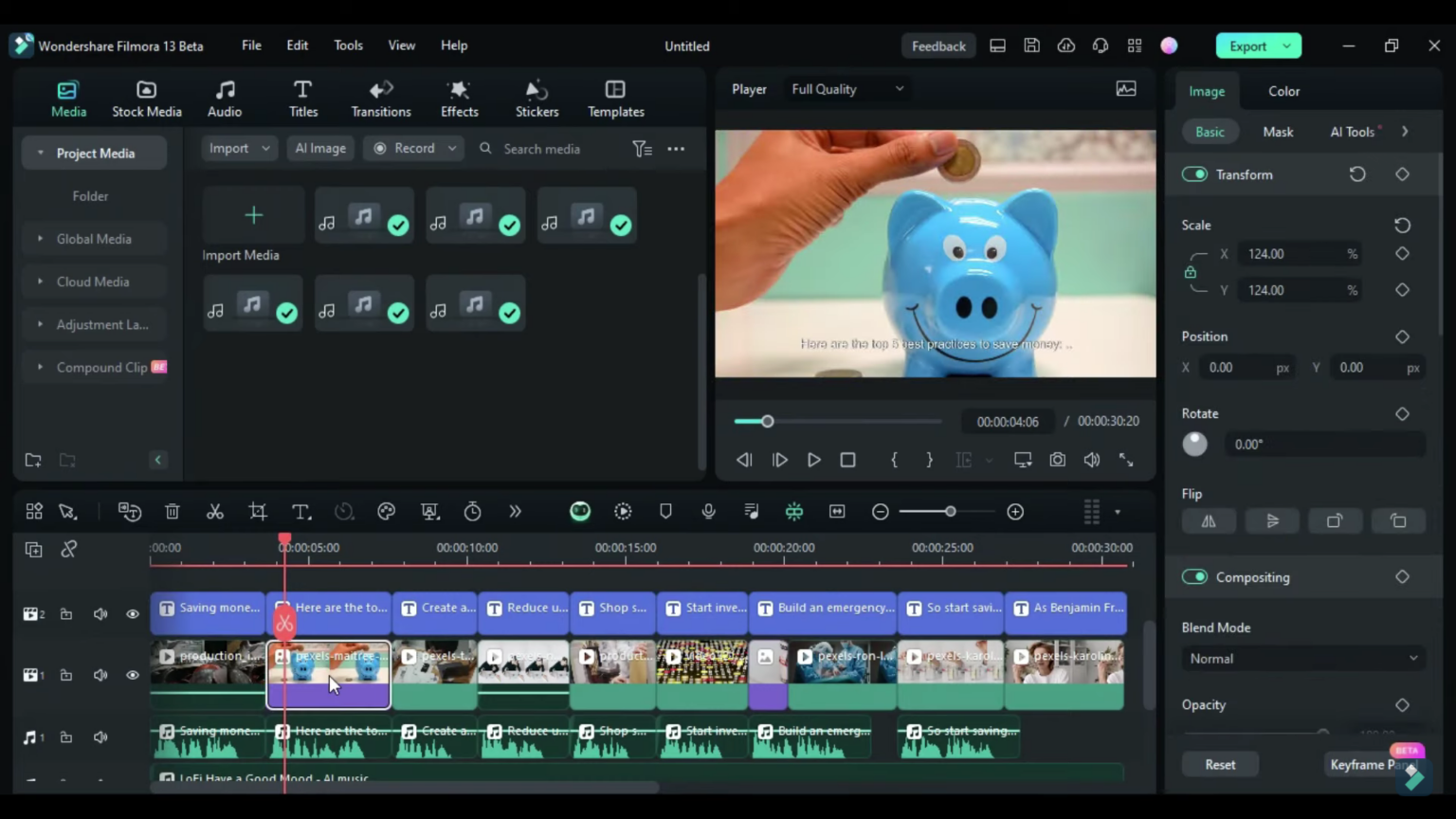Switch to the Color tab

tap(1283, 91)
